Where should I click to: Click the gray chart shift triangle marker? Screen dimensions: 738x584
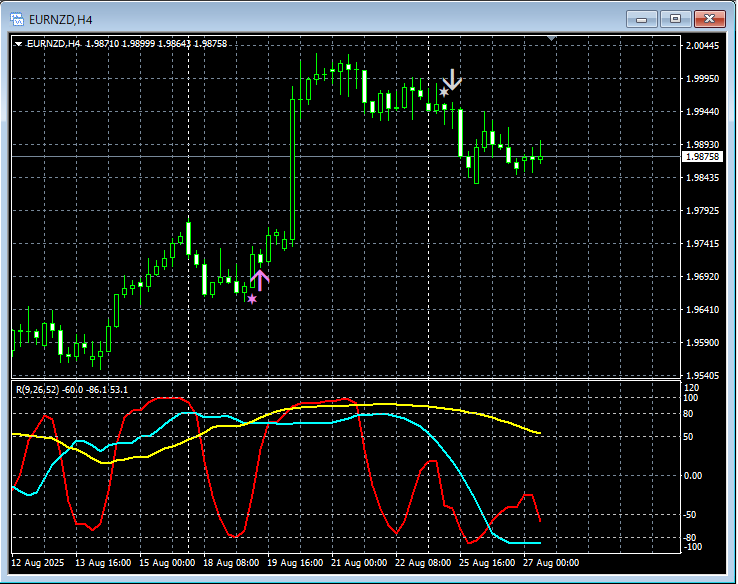[x=551, y=39]
